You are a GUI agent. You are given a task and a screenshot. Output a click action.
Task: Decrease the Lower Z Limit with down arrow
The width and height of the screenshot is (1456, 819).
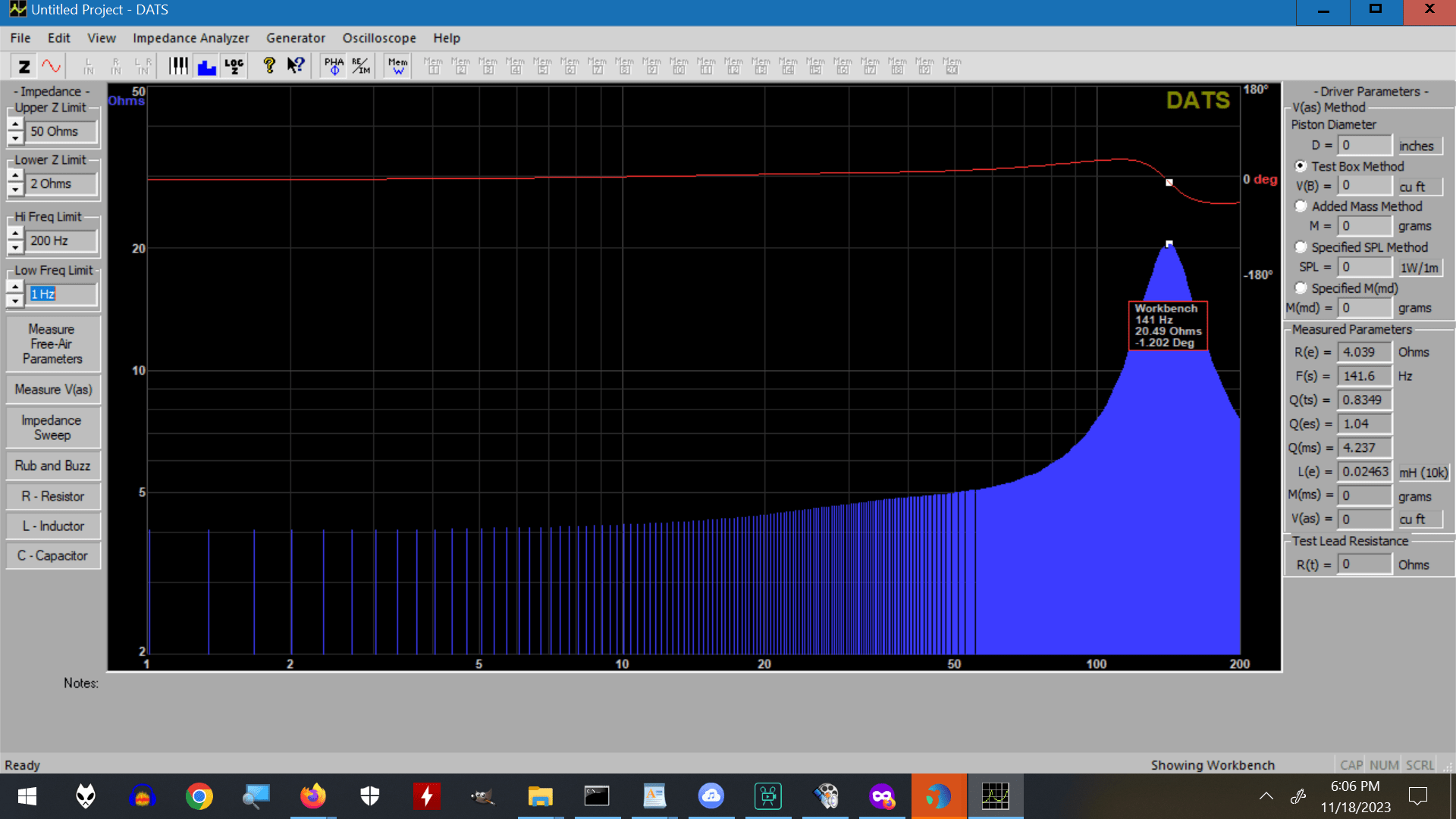[x=15, y=190]
